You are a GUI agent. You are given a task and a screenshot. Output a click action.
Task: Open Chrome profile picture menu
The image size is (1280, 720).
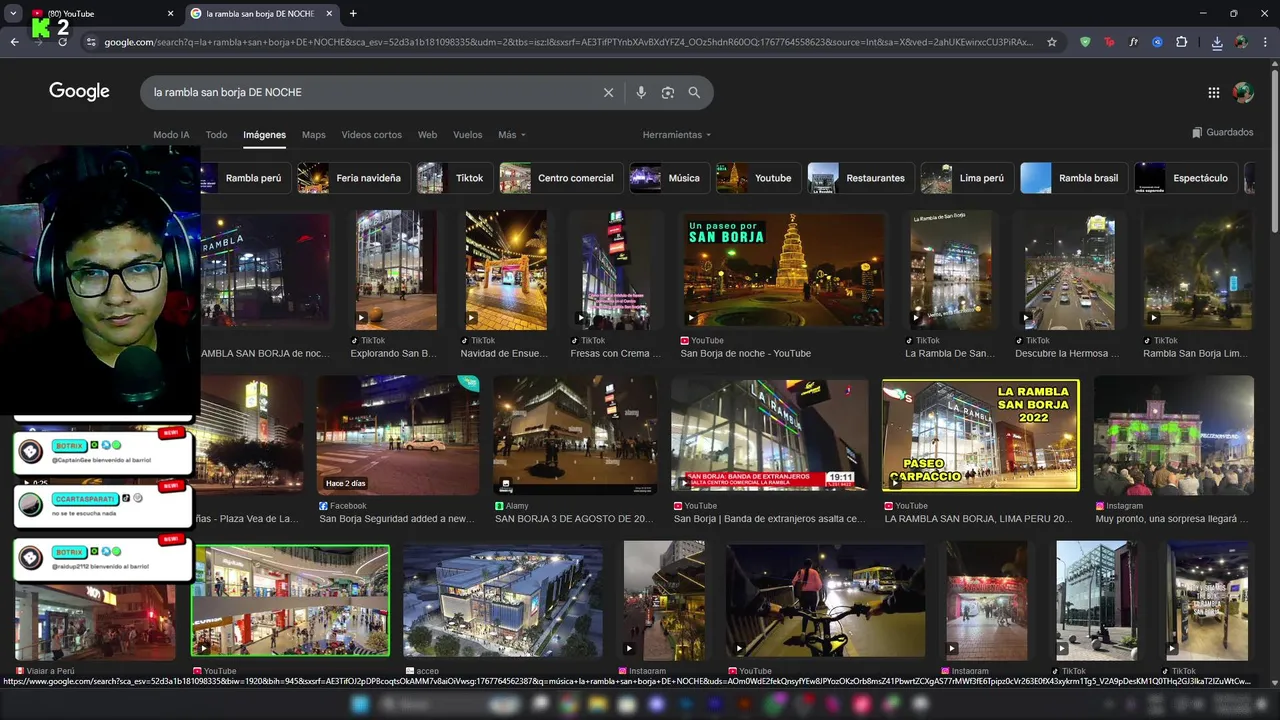1241,42
